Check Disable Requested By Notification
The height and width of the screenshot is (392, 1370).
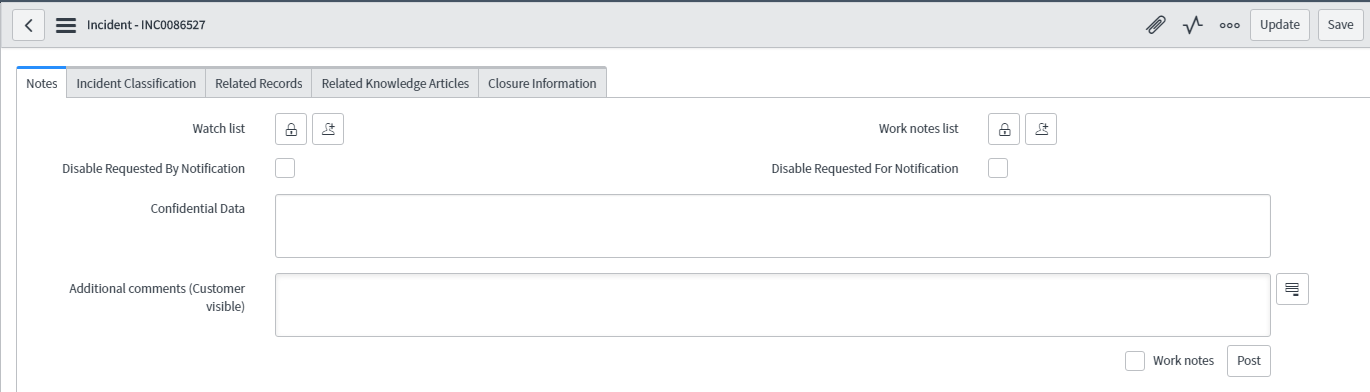285,168
